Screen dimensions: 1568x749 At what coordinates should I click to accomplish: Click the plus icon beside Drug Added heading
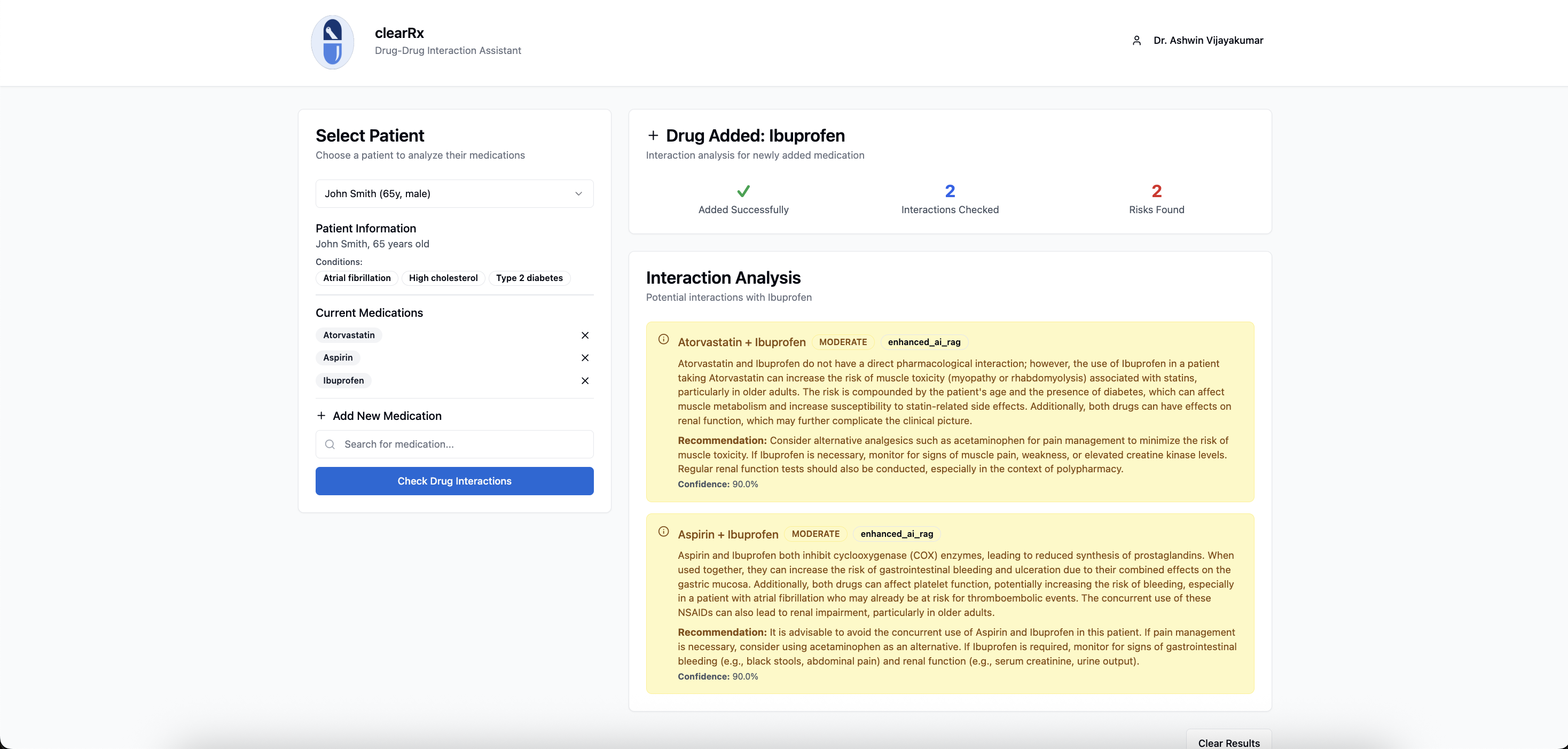coord(653,135)
